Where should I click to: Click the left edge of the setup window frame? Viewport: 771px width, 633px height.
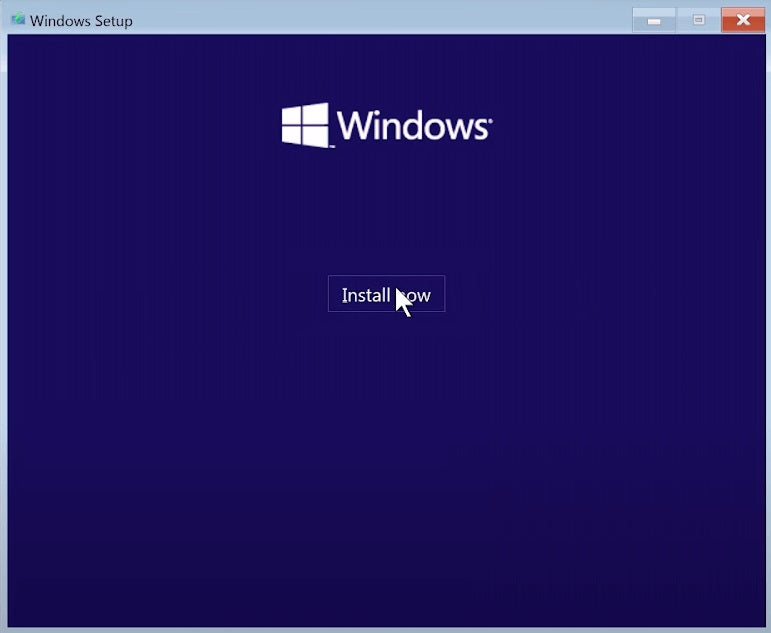click(x=3, y=330)
